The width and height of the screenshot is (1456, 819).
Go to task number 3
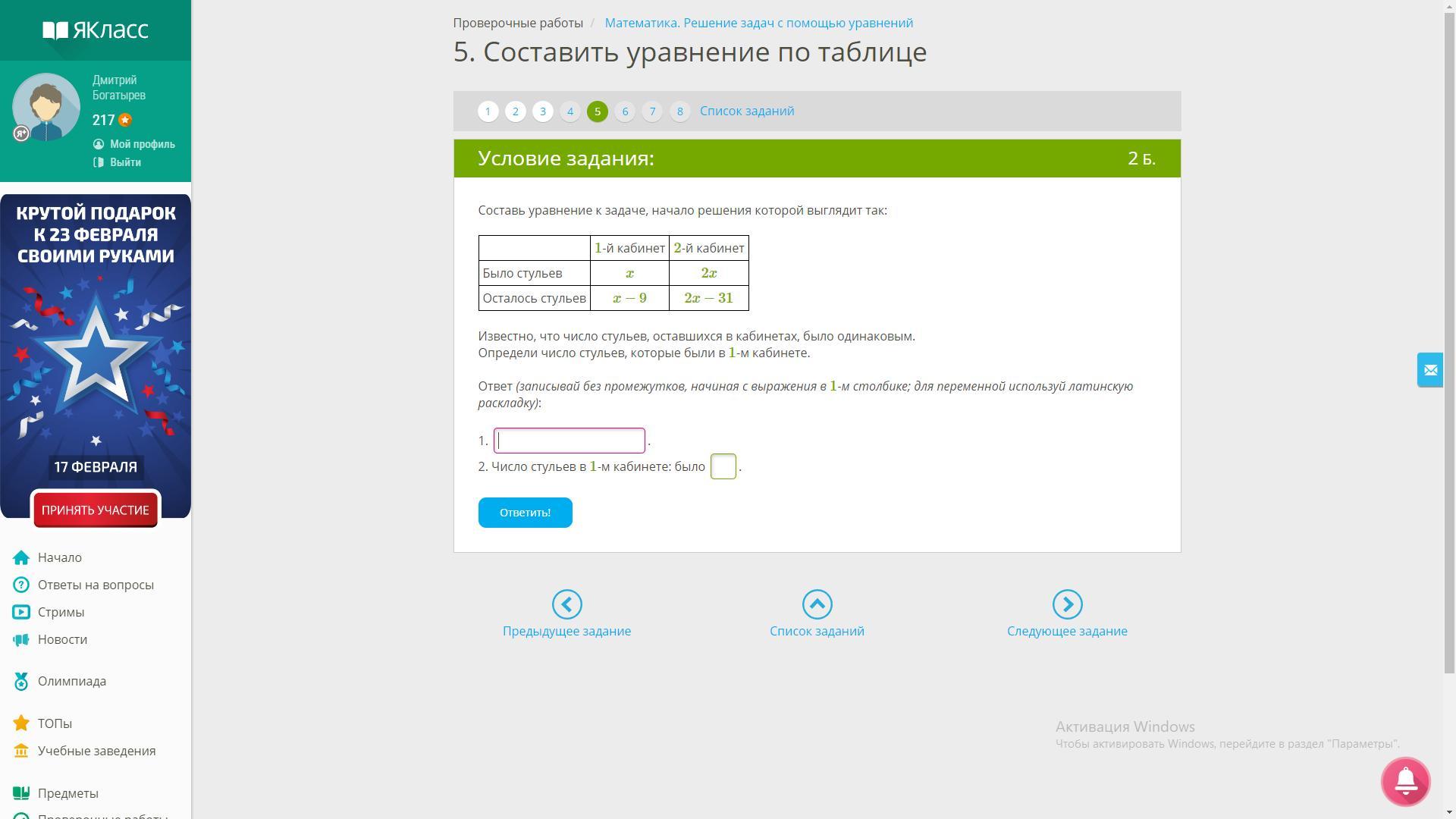coord(542,111)
